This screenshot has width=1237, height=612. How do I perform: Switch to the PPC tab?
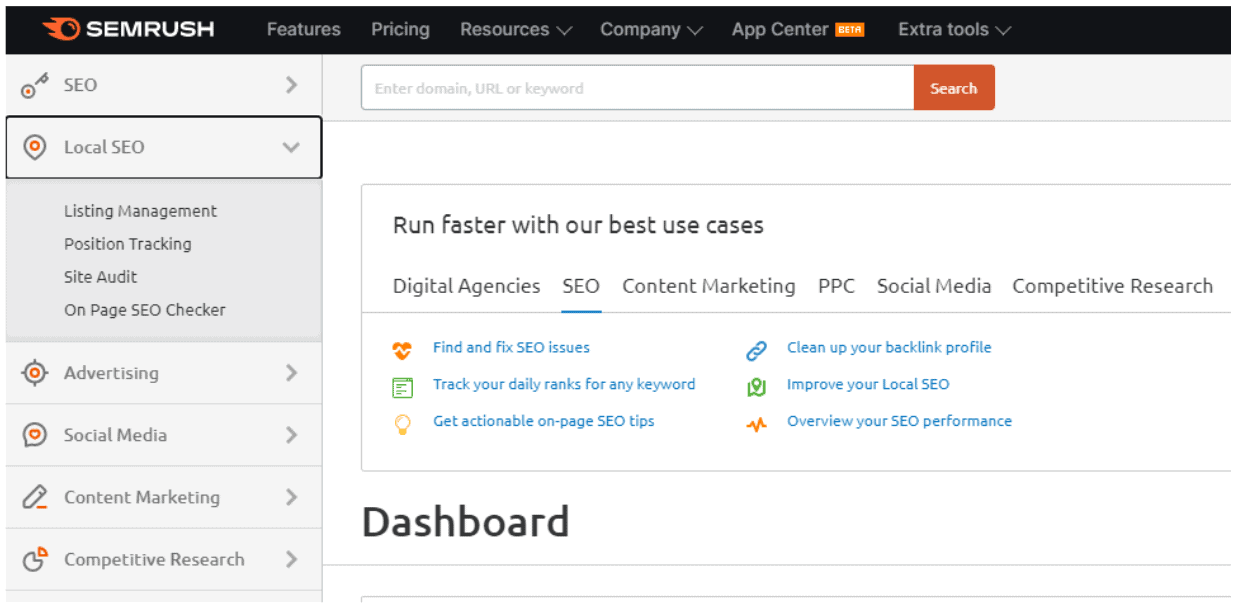tap(836, 286)
